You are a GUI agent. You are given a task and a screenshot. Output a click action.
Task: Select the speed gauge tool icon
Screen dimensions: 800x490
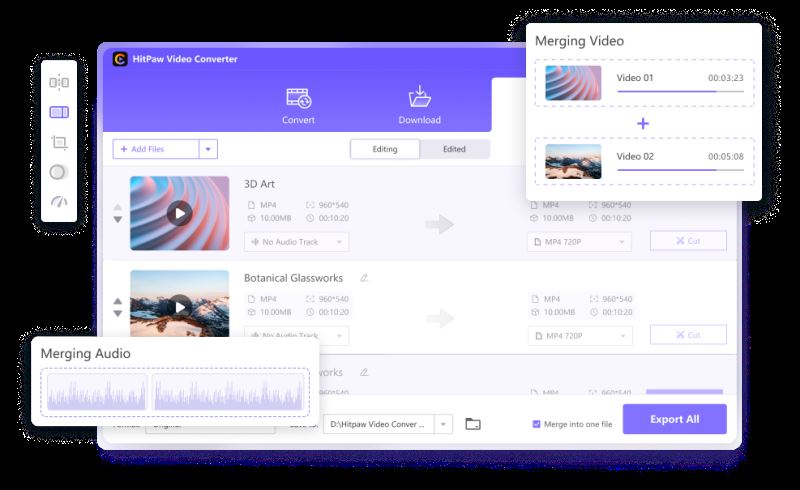(x=59, y=202)
